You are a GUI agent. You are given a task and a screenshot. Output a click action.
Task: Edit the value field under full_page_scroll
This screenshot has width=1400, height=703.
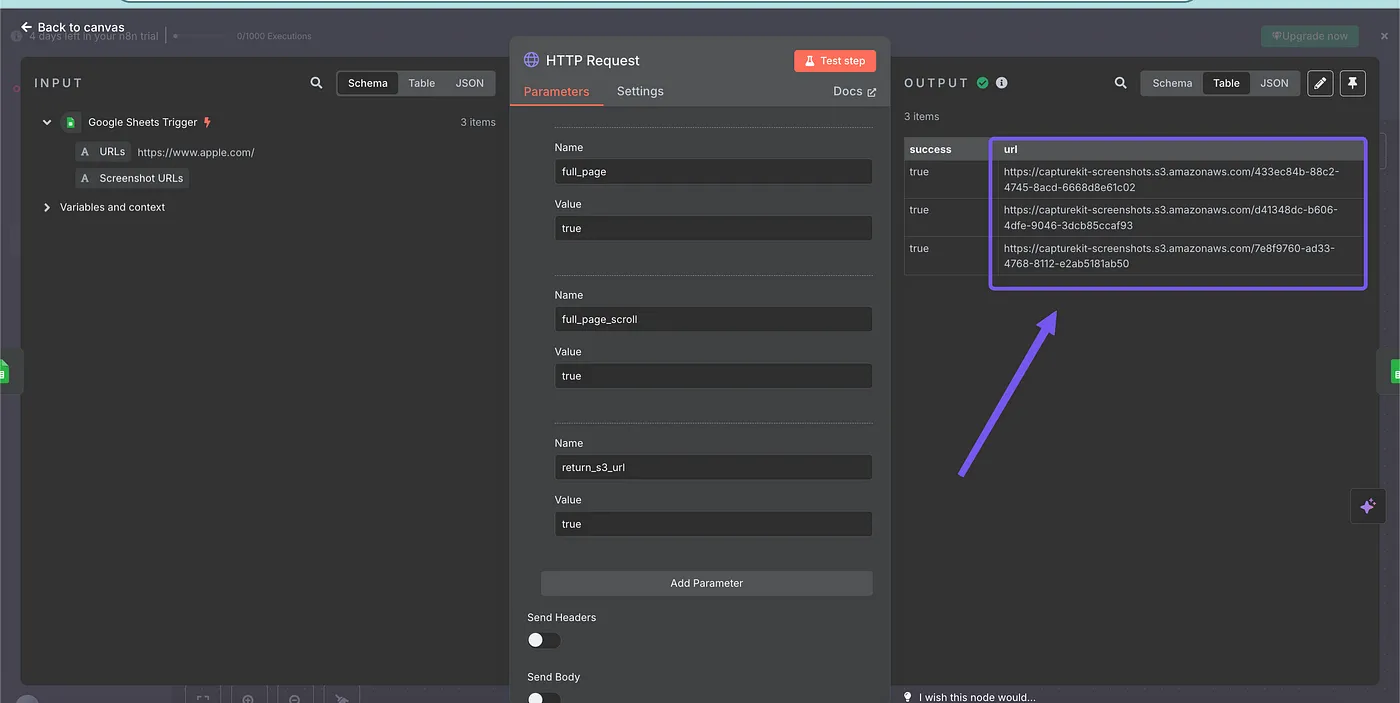tap(714, 376)
